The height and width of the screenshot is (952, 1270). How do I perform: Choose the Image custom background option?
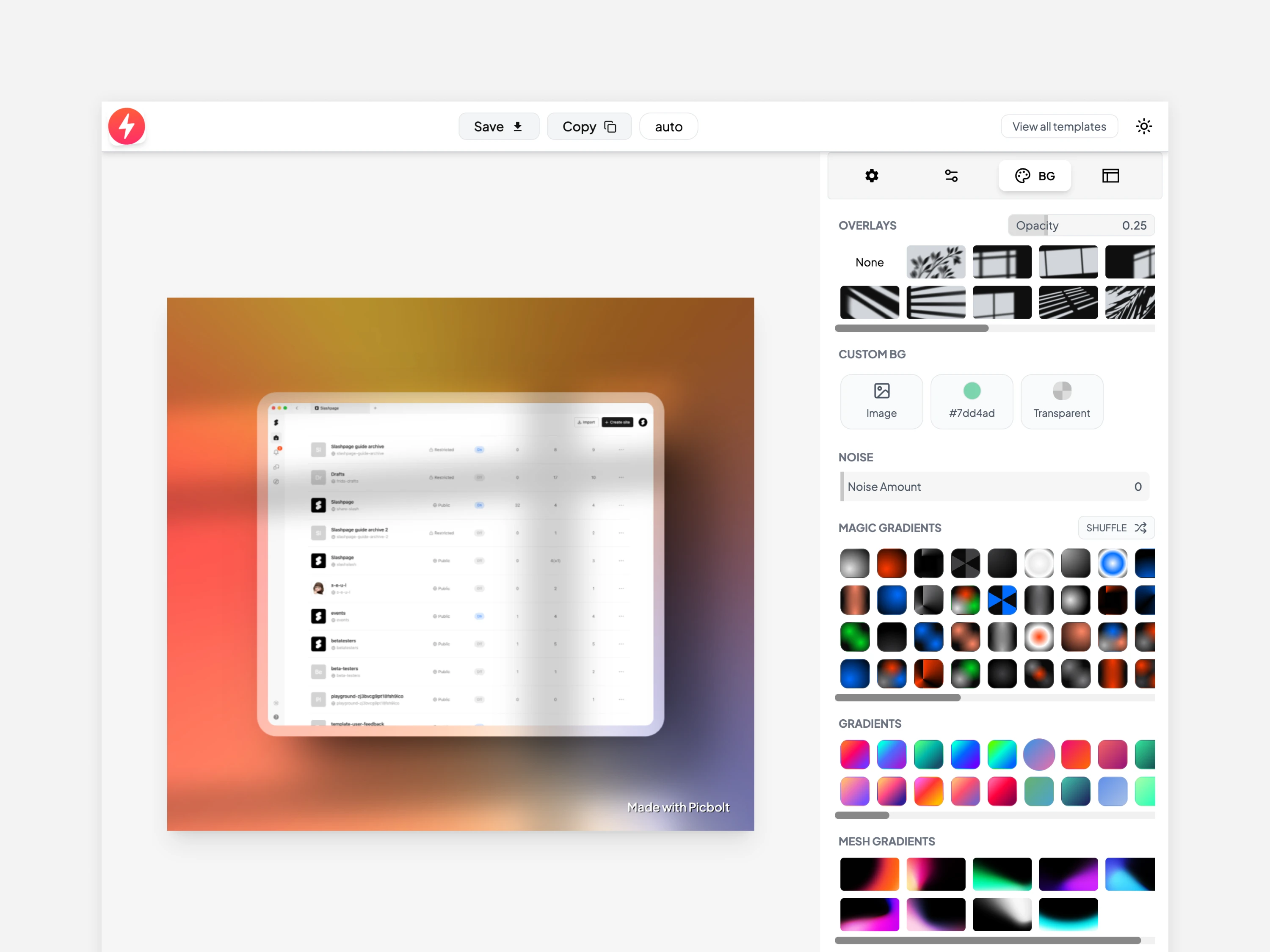[881, 401]
